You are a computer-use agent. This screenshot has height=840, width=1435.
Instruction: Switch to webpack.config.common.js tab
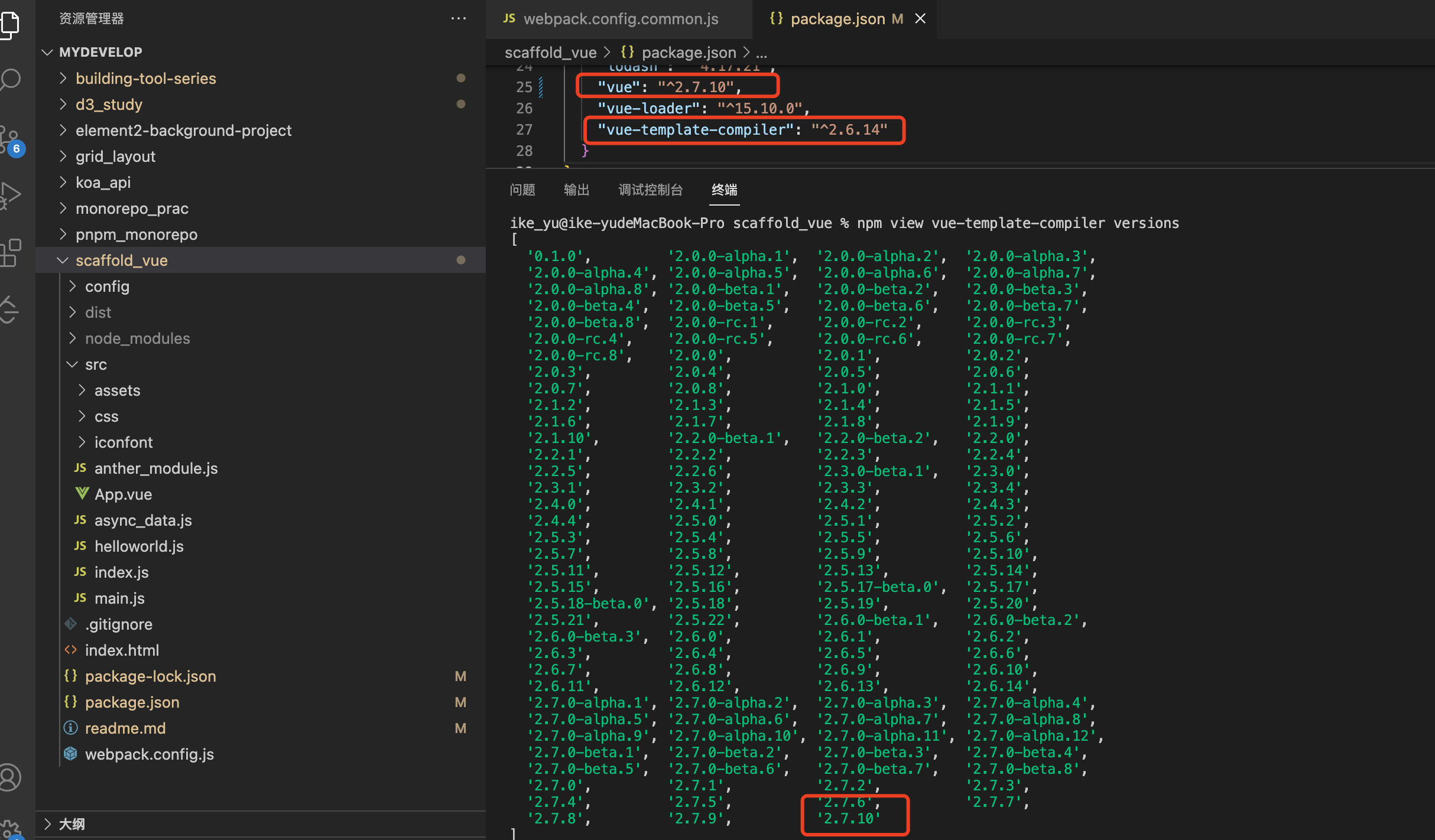click(619, 19)
